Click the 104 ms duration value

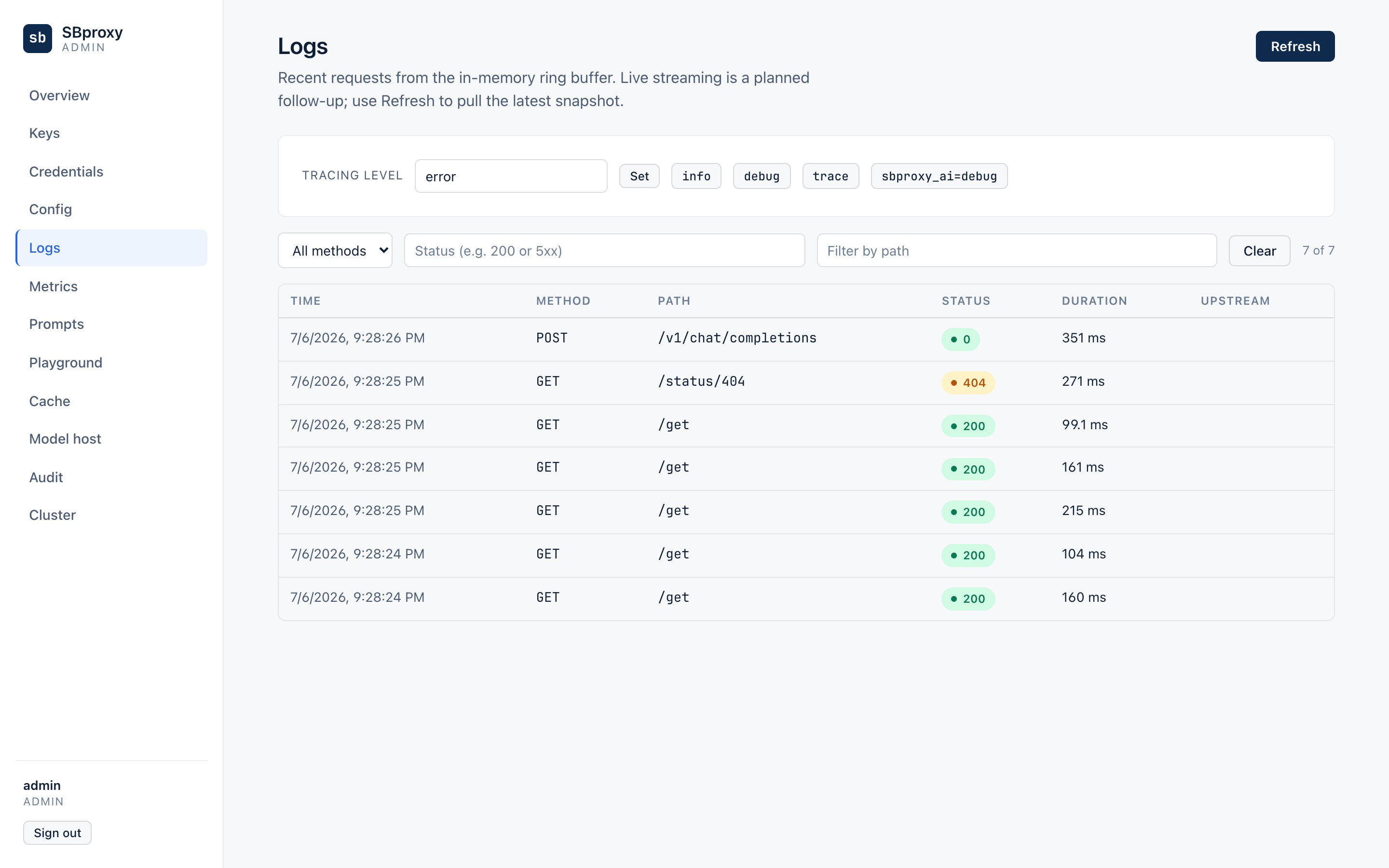(x=1084, y=554)
